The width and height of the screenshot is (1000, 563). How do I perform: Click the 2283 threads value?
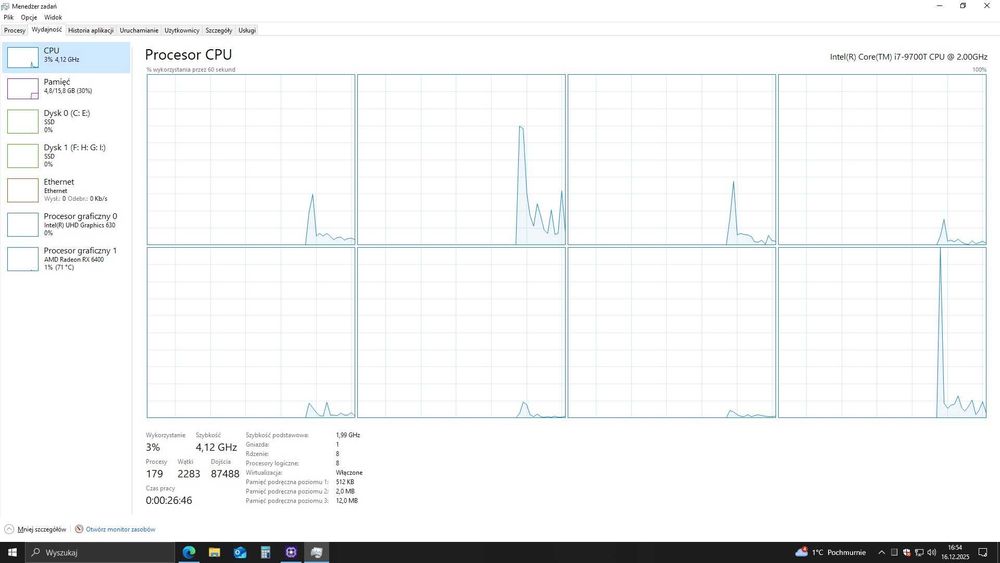click(x=189, y=474)
